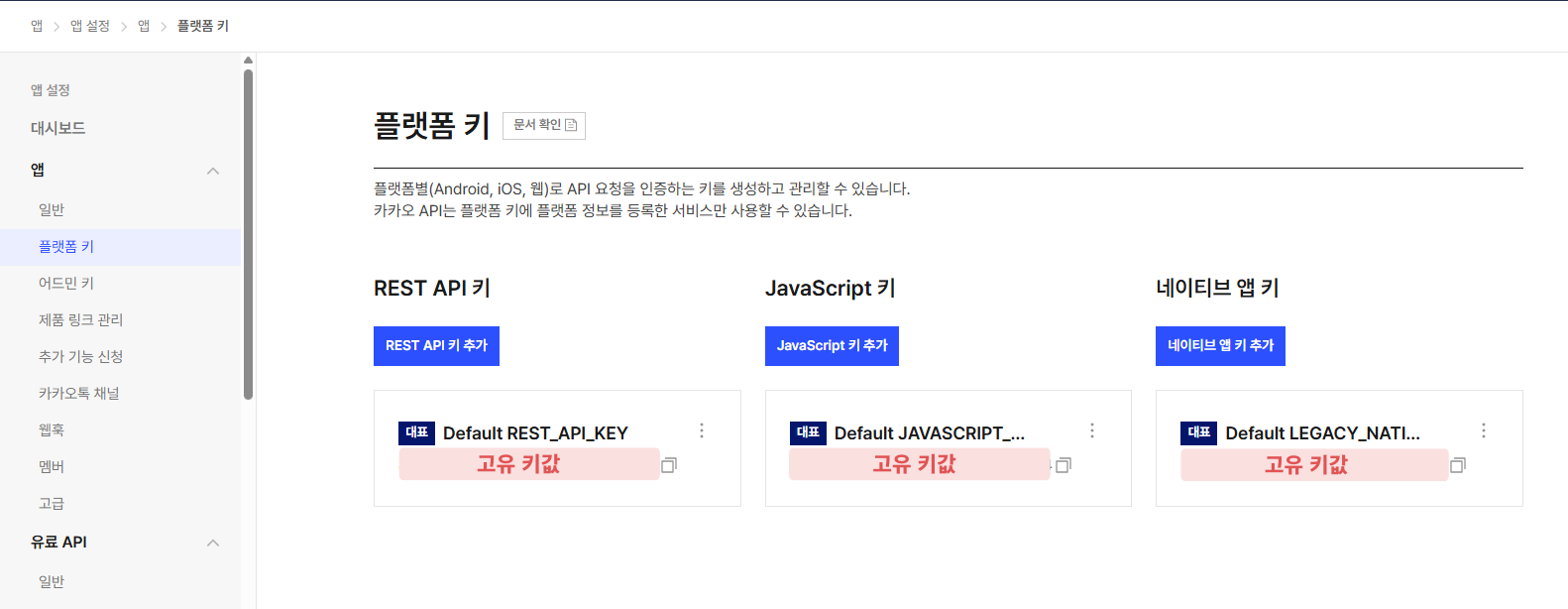Click the 문서 확인 document button

tap(544, 125)
